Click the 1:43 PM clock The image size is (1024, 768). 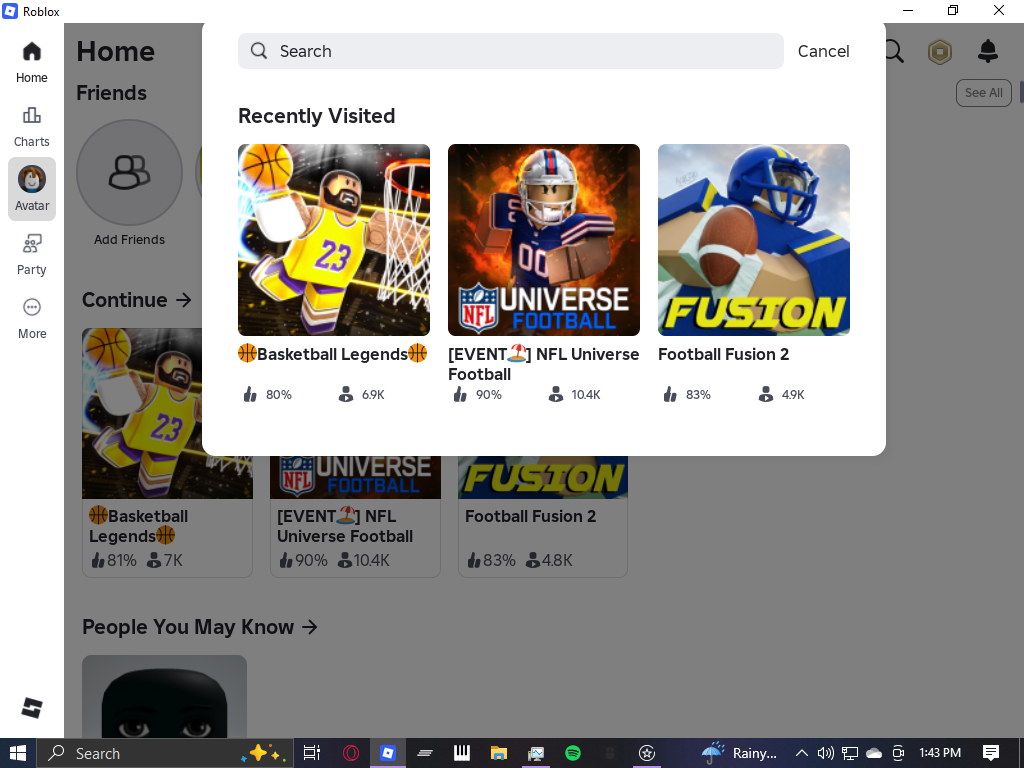(x=940, y=753)
